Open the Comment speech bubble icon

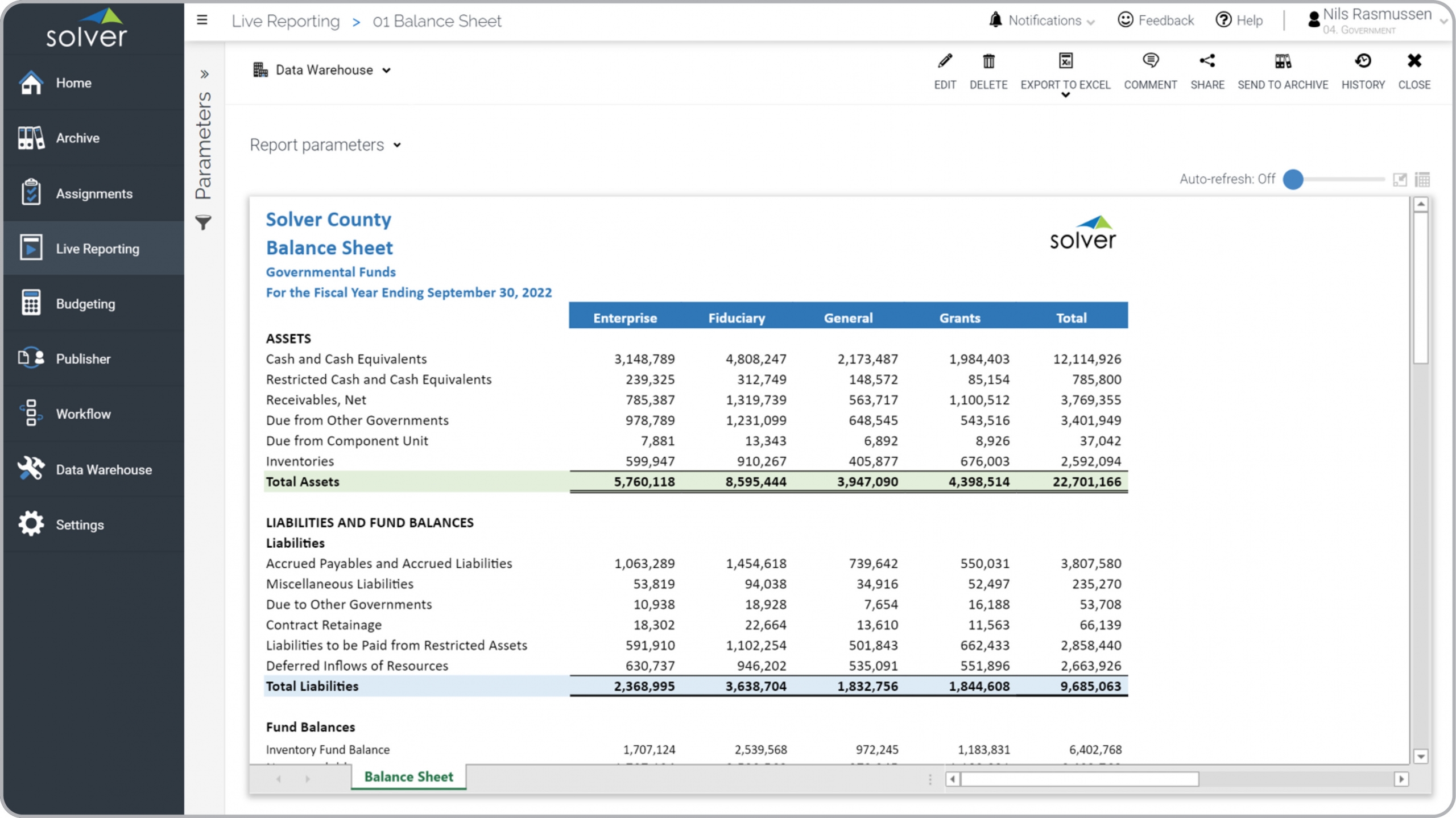[1150, 61]
